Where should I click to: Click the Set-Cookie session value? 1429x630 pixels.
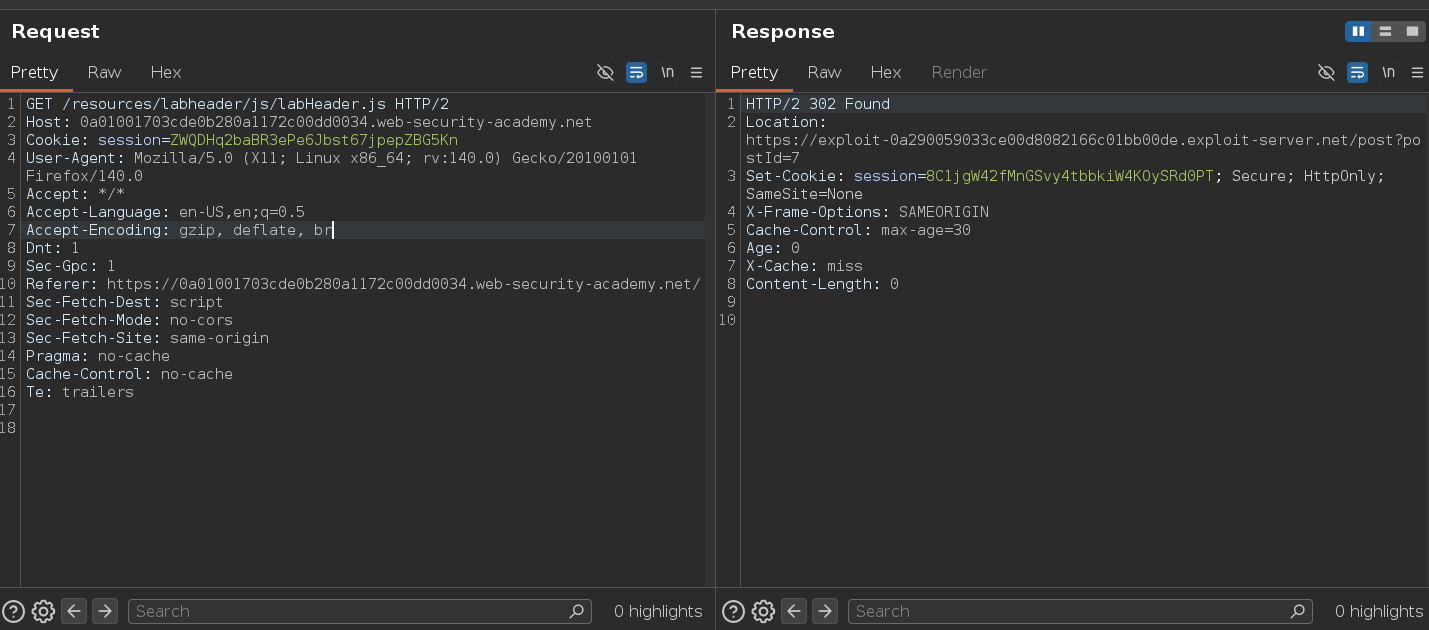[x=1070, y=176]
